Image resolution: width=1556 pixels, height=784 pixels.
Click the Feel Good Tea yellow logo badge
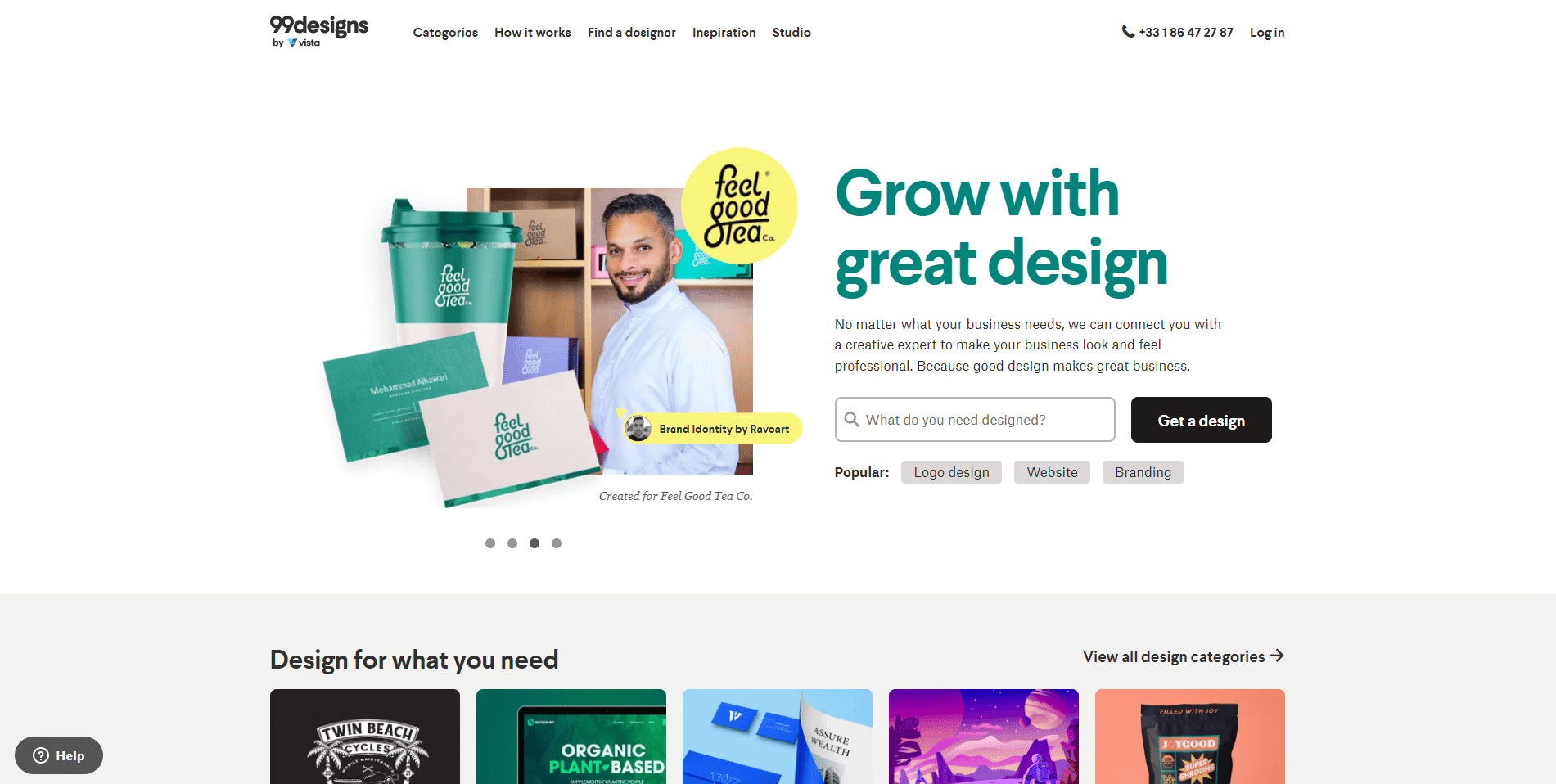pos(739,205)
